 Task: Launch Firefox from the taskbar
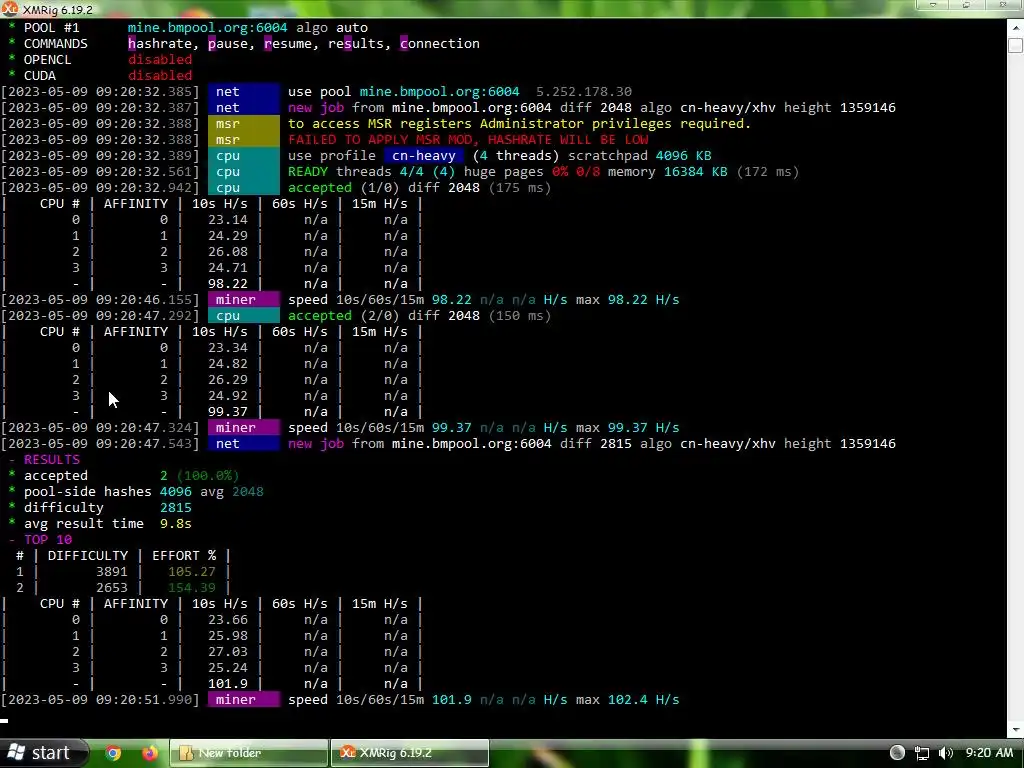(150, 753)
